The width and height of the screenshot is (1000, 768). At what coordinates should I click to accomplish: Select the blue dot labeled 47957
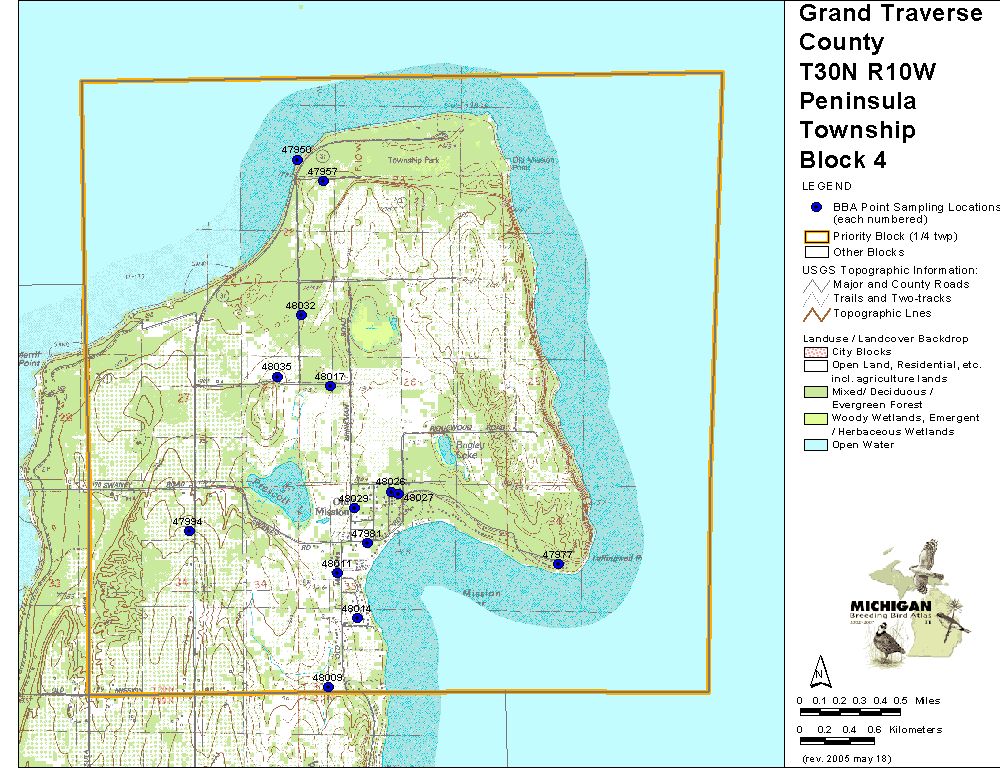coord(323,182)
